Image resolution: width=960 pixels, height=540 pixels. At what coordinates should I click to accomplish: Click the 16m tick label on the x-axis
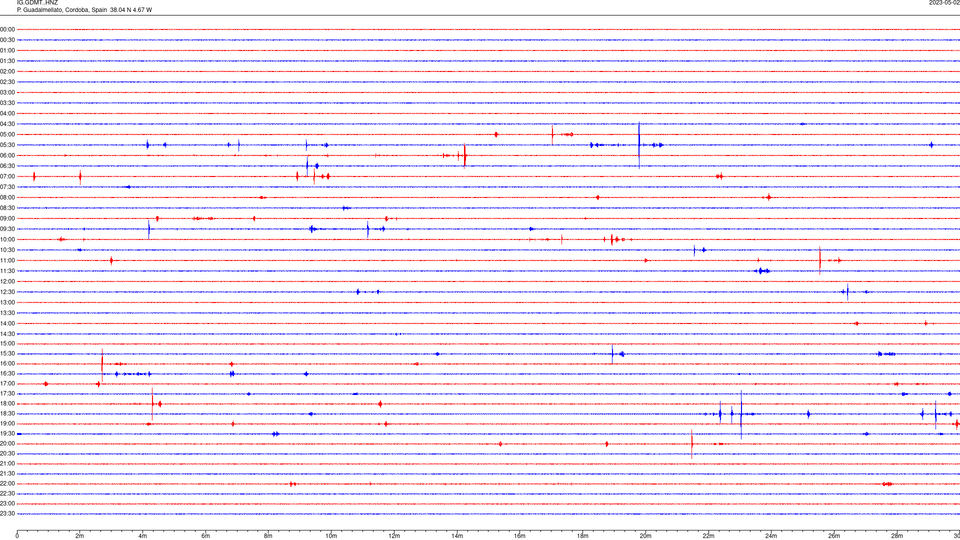[x=520, y=536]
